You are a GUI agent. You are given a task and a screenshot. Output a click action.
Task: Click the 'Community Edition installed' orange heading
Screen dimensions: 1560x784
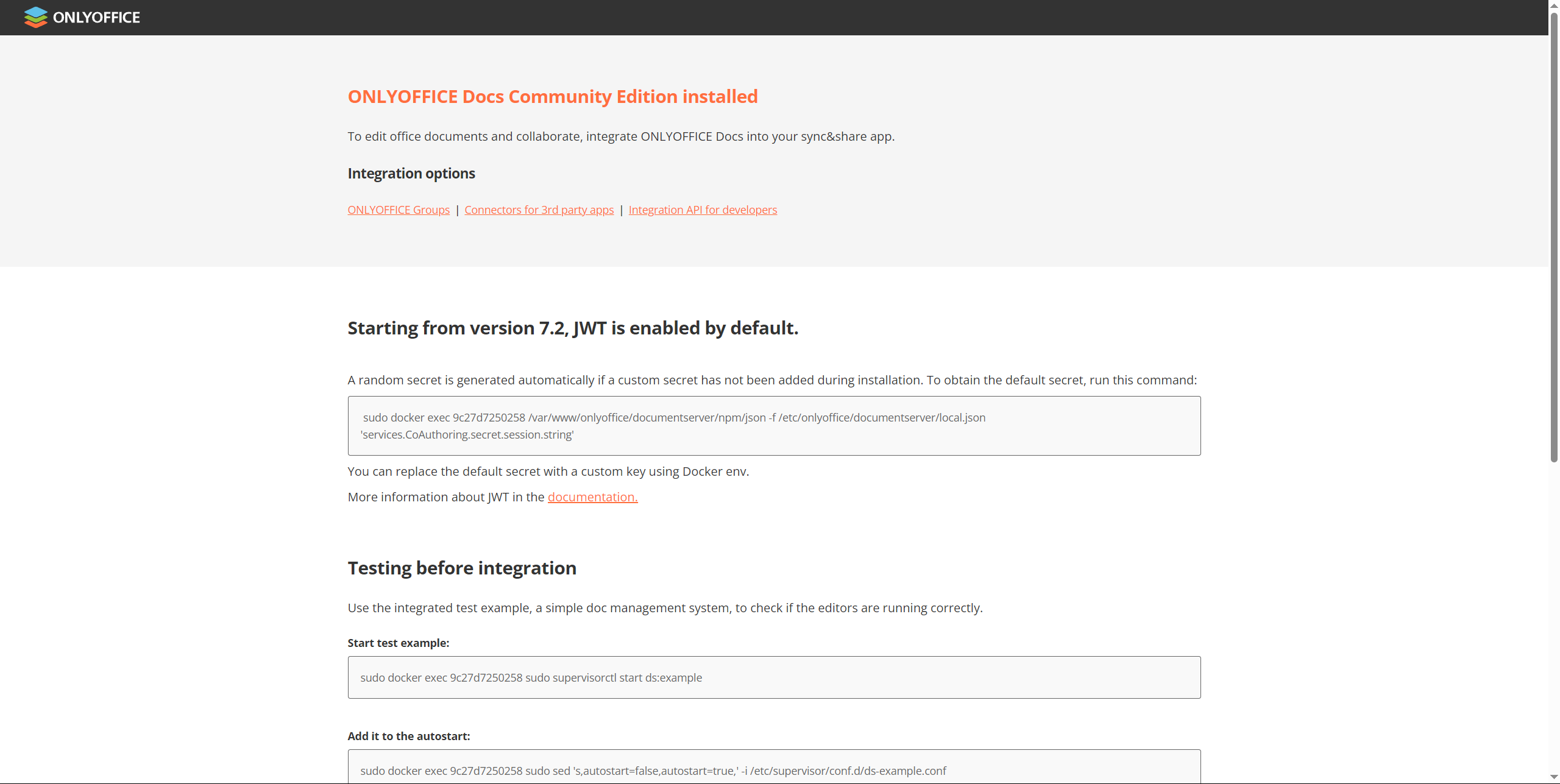coord(552,97)
